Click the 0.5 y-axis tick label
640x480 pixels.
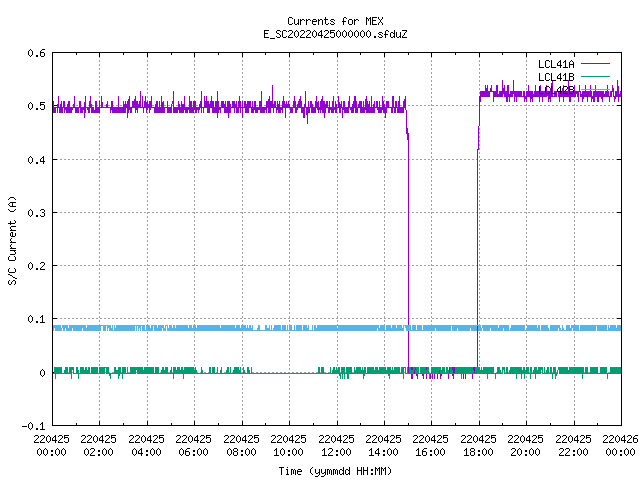pos(36,106)
